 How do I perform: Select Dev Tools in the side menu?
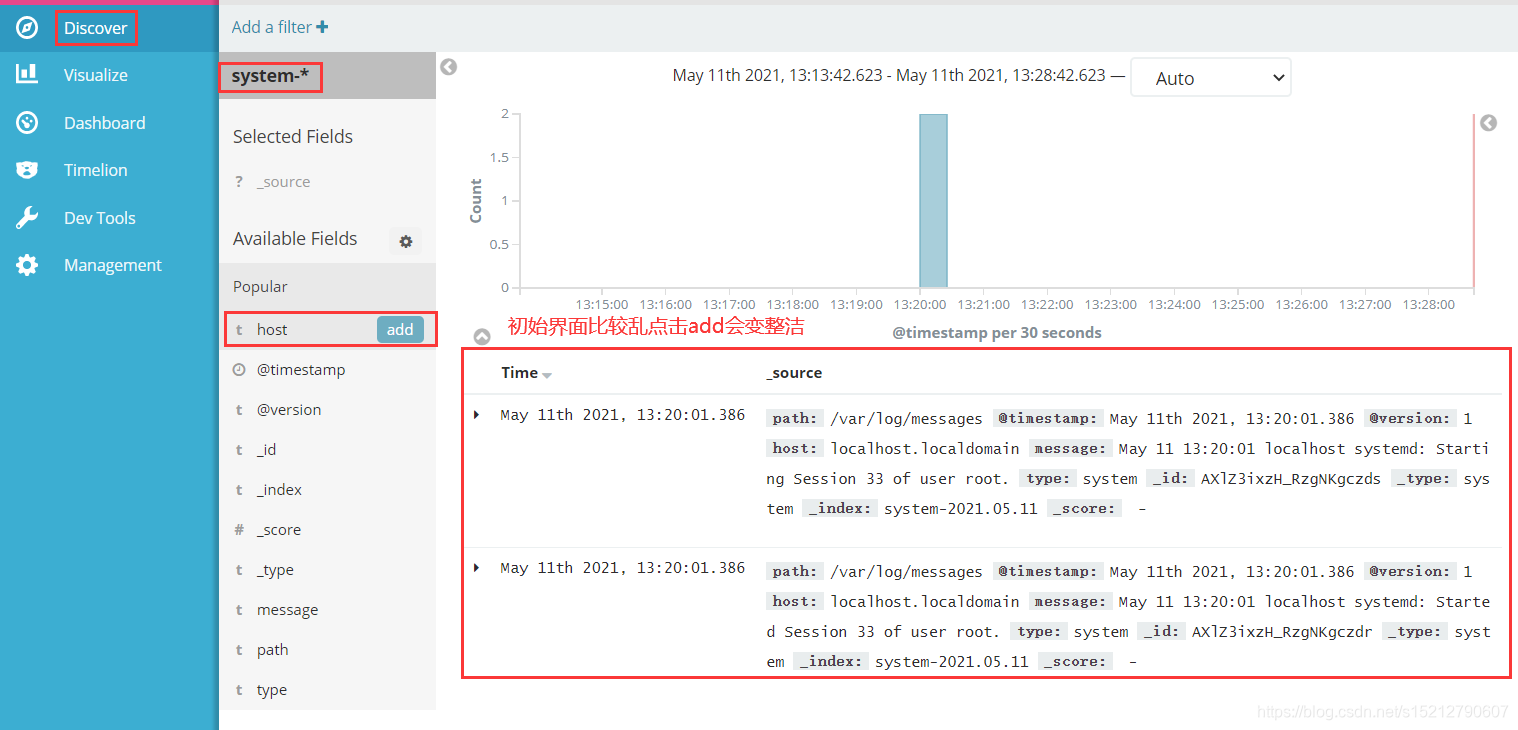[100, 218]
